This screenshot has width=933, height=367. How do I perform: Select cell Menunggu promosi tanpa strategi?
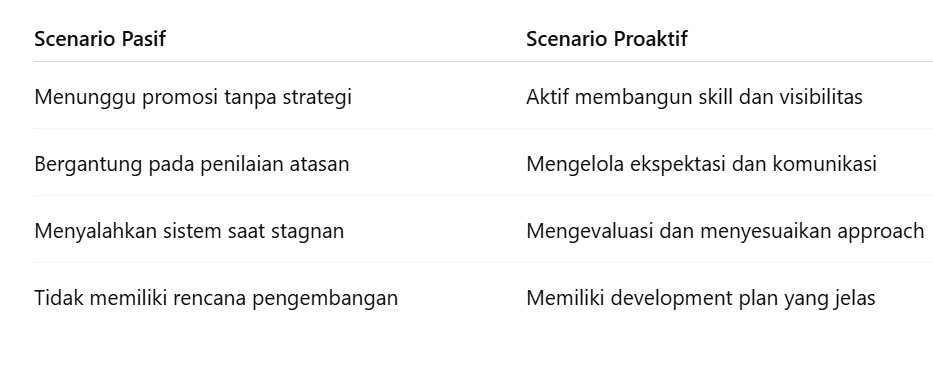click(x=193, y=97)
